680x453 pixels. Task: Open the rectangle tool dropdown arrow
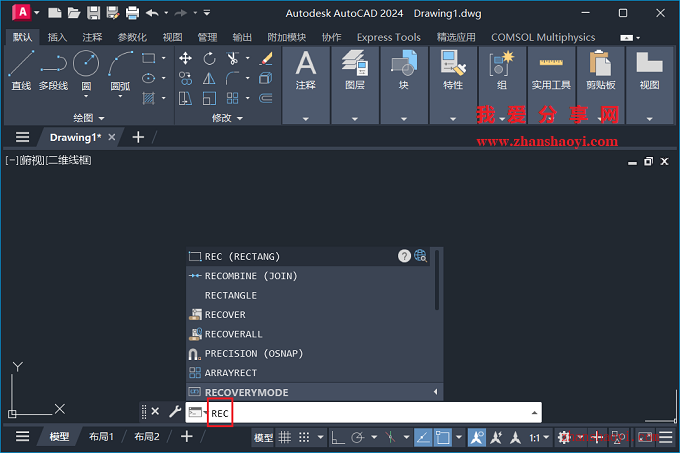(x=163, y=58)
